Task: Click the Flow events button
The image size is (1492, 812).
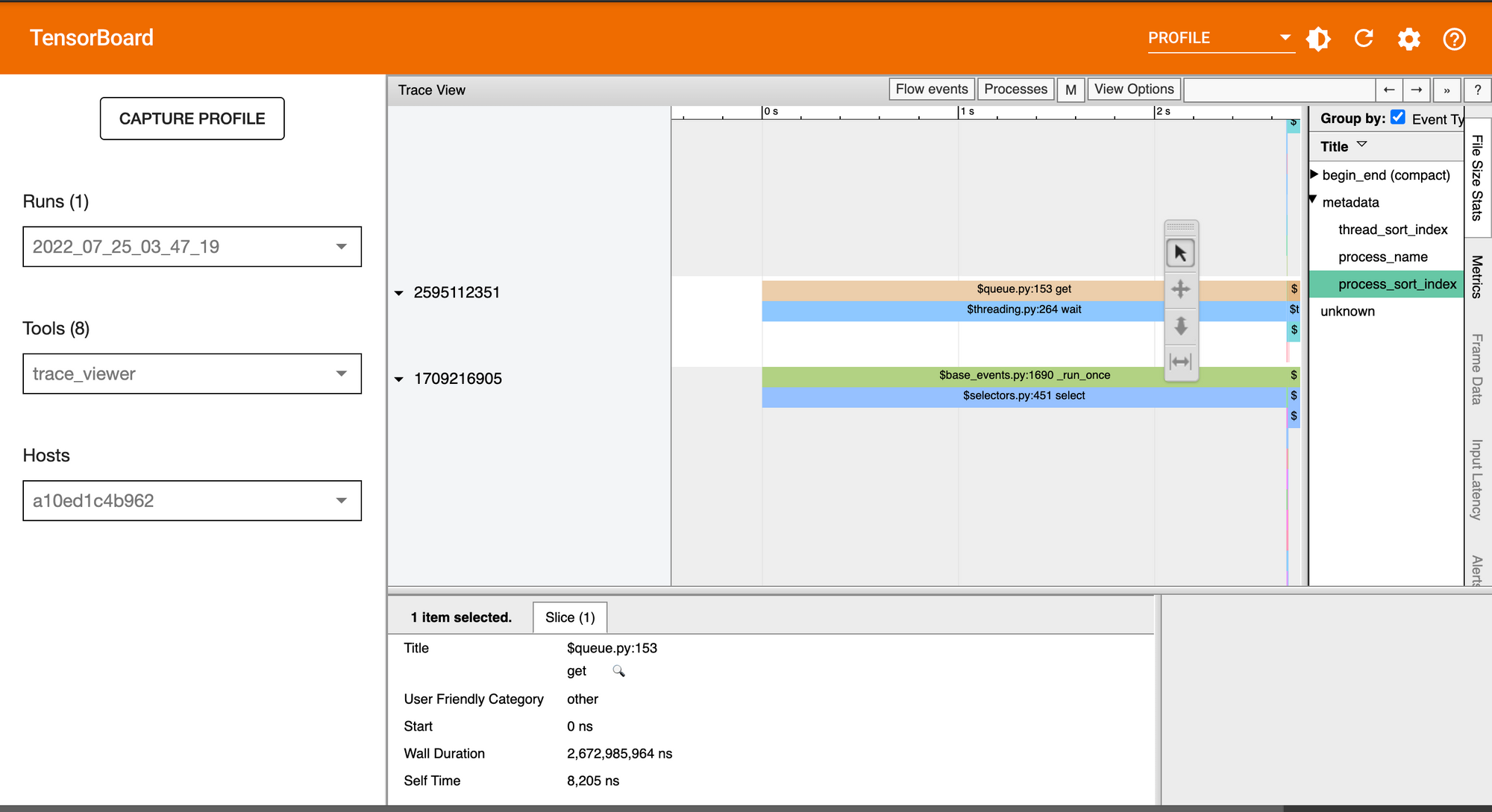Action: pyautogui.click(x=932, y=89)
